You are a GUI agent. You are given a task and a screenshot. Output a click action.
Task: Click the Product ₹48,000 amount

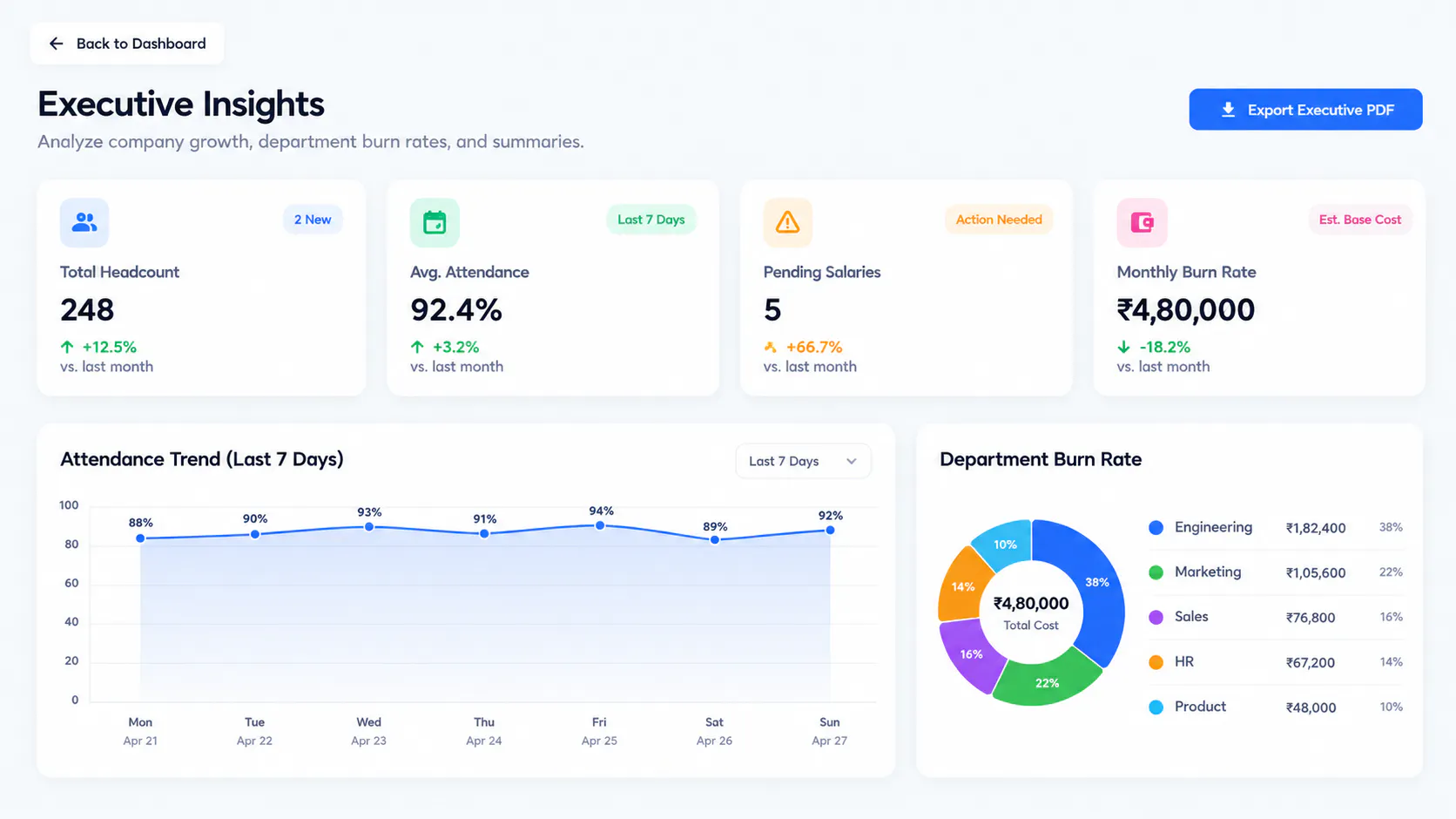(x=1311, y=707)
